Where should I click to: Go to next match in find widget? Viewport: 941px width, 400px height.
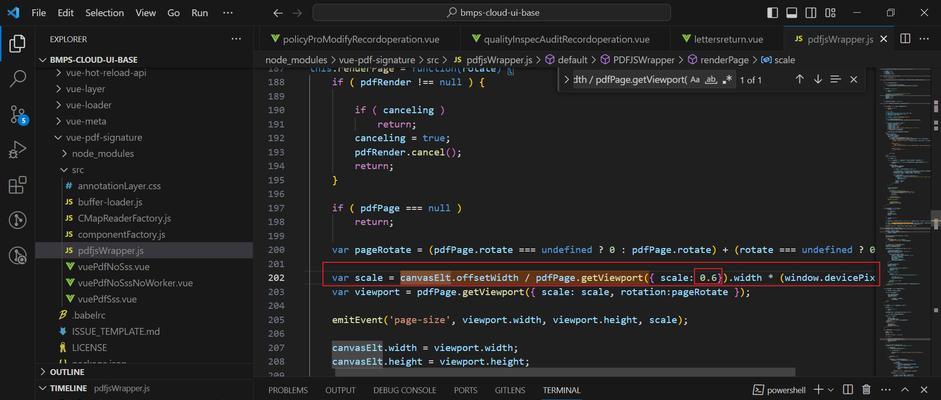pyautogui.click(x=817, y=79)
